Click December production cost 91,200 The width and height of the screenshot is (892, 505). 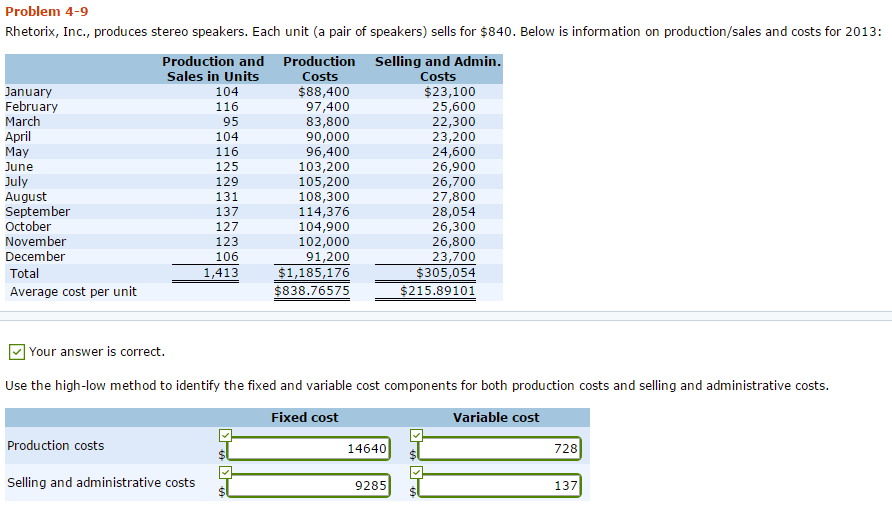pos(328,256)
